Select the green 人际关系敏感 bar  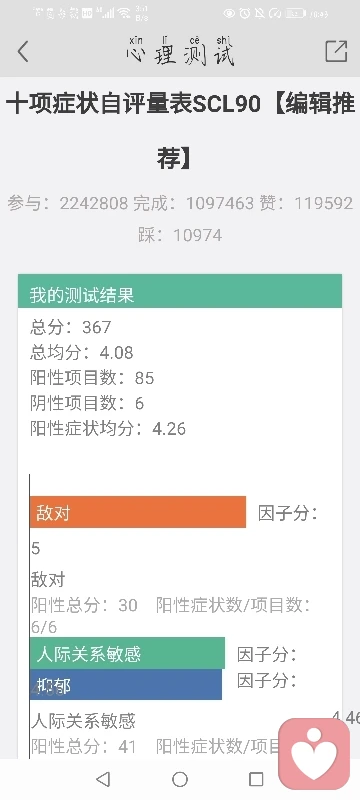[x=127, y=653]
